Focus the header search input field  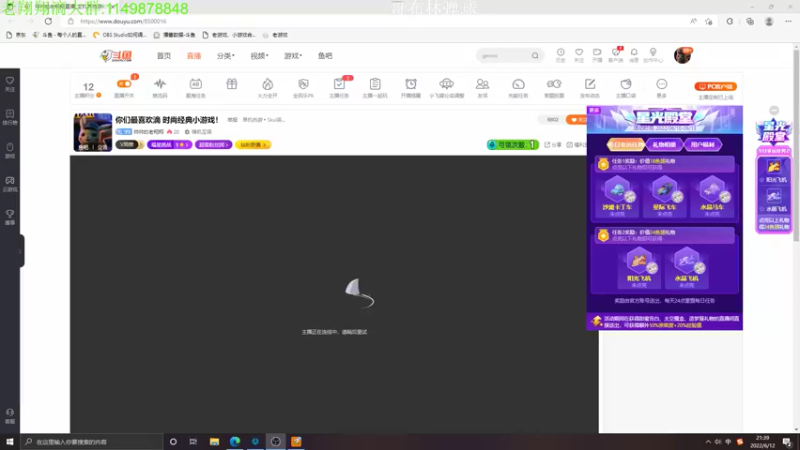click(x=505, y=56)
